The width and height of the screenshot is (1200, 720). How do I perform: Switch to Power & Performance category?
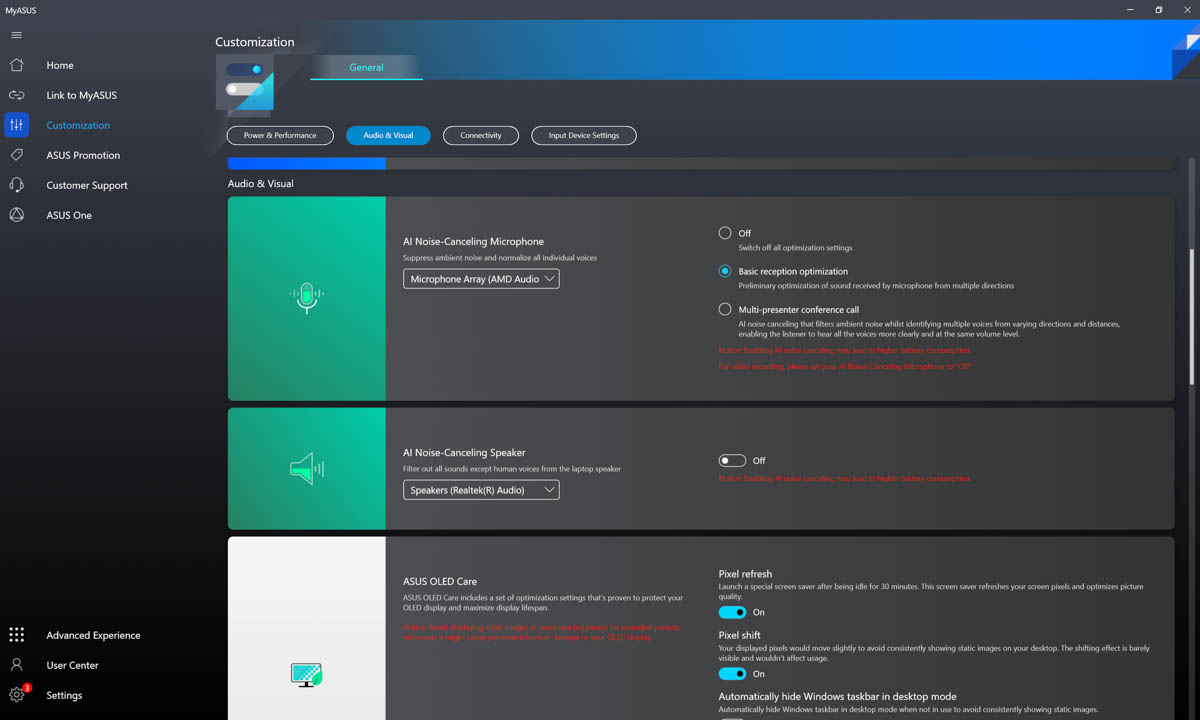[280, 135]
